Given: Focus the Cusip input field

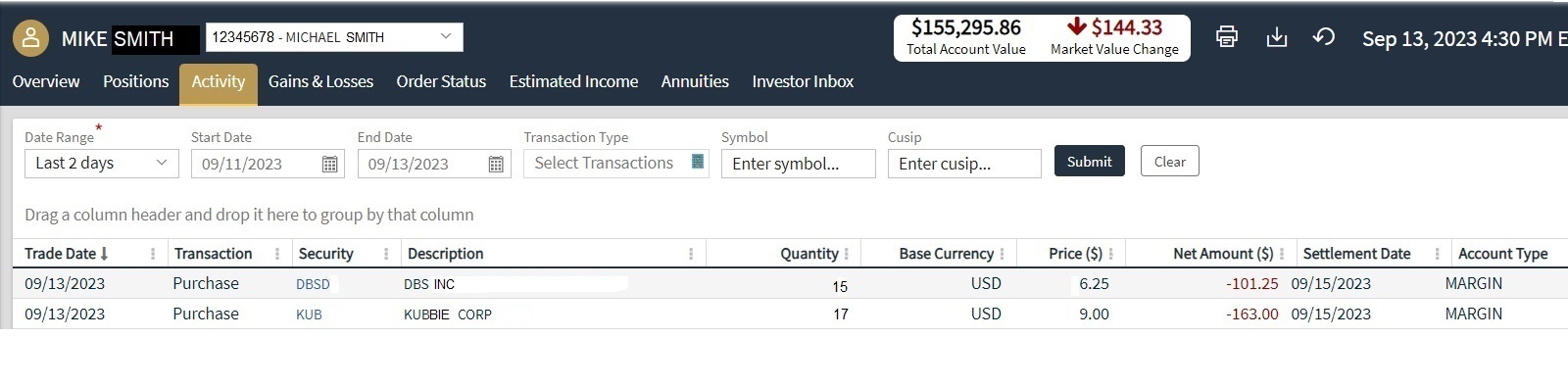Looking at the screenshot, I should point(964,164).
